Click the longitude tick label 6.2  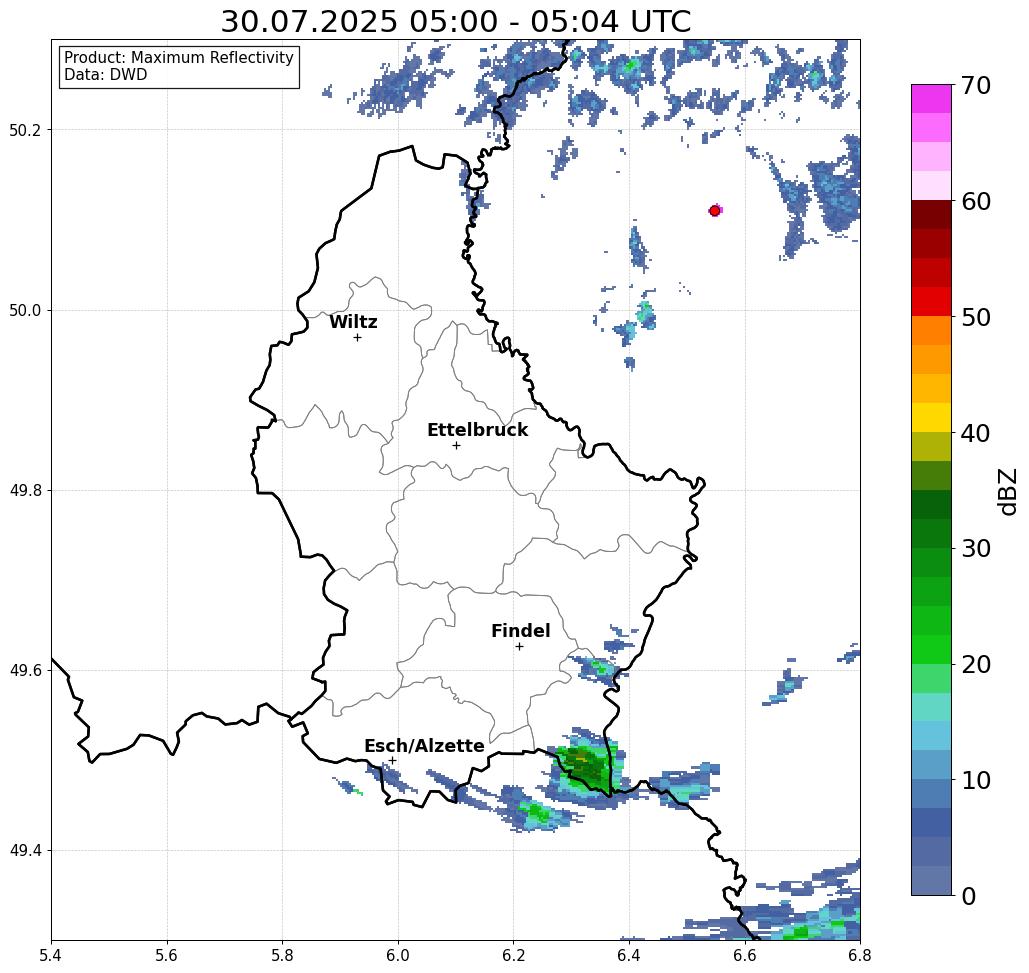point(513,955)
